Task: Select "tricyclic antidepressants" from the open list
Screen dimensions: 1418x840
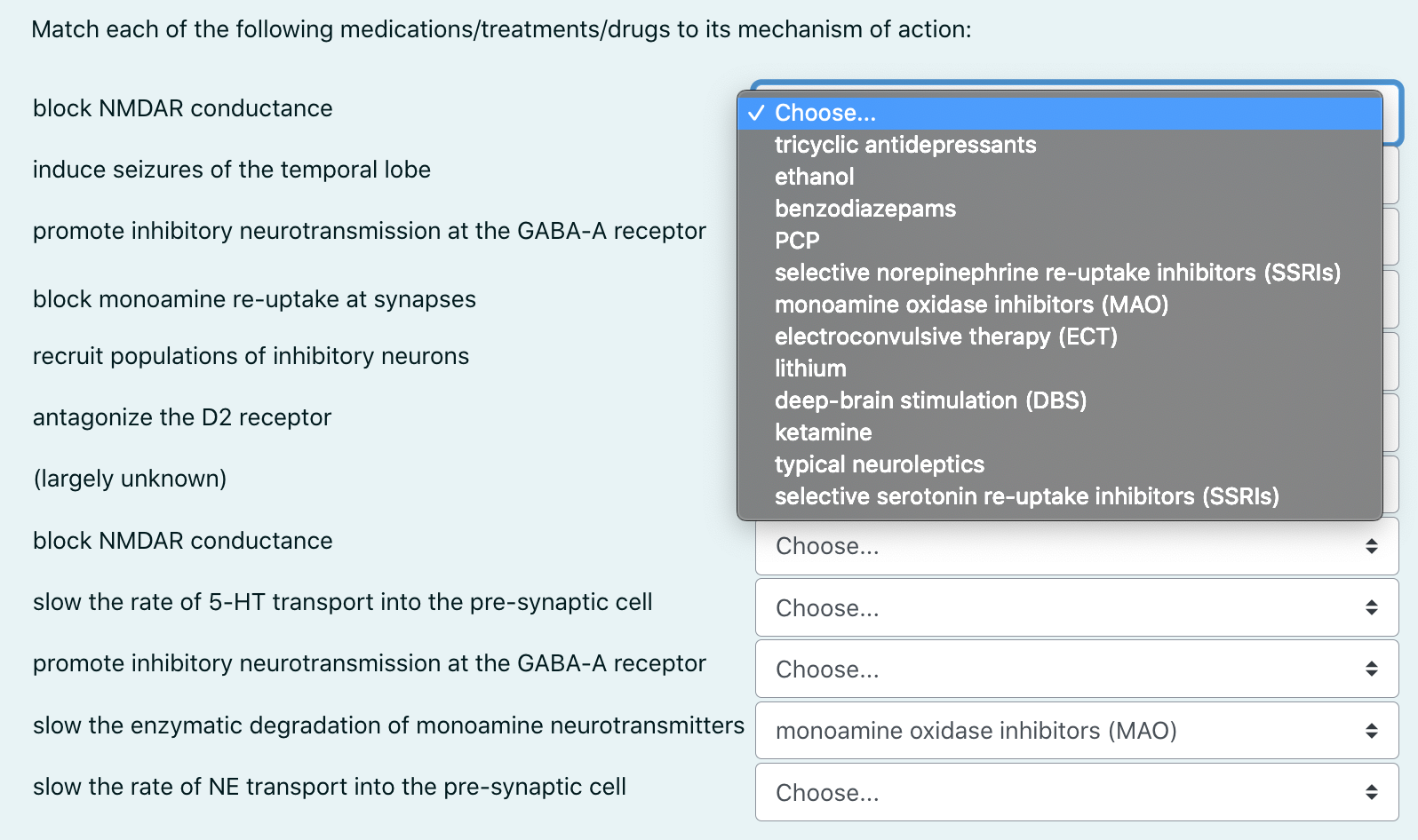Action: 904,145
